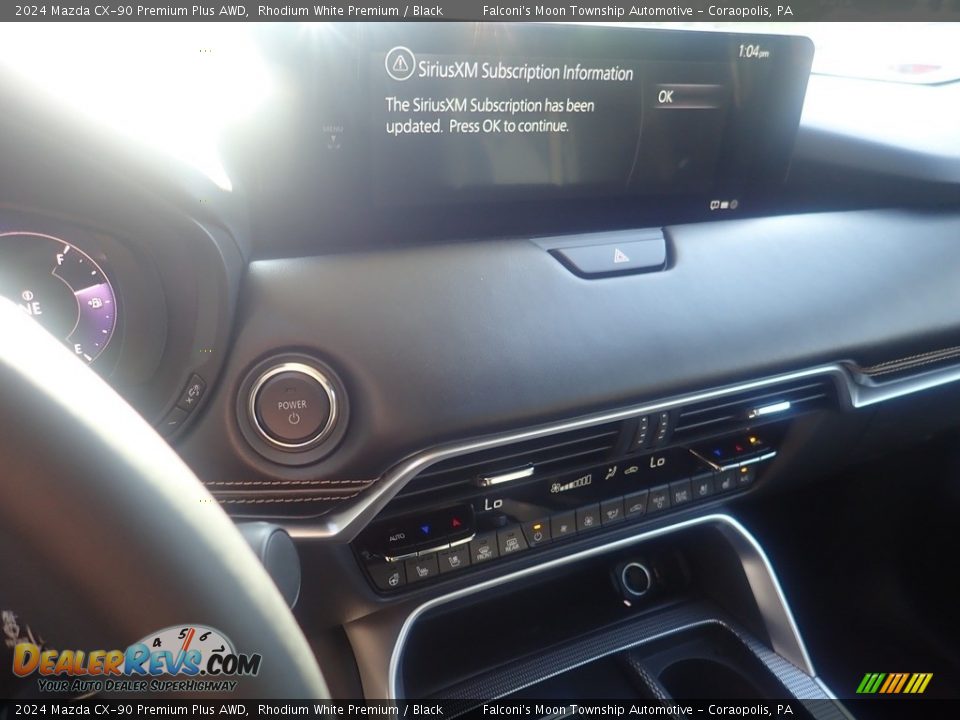Toggle the driver seat ventilation button
960x720 pixels.
pyautogui.click(x=454, y=561)
